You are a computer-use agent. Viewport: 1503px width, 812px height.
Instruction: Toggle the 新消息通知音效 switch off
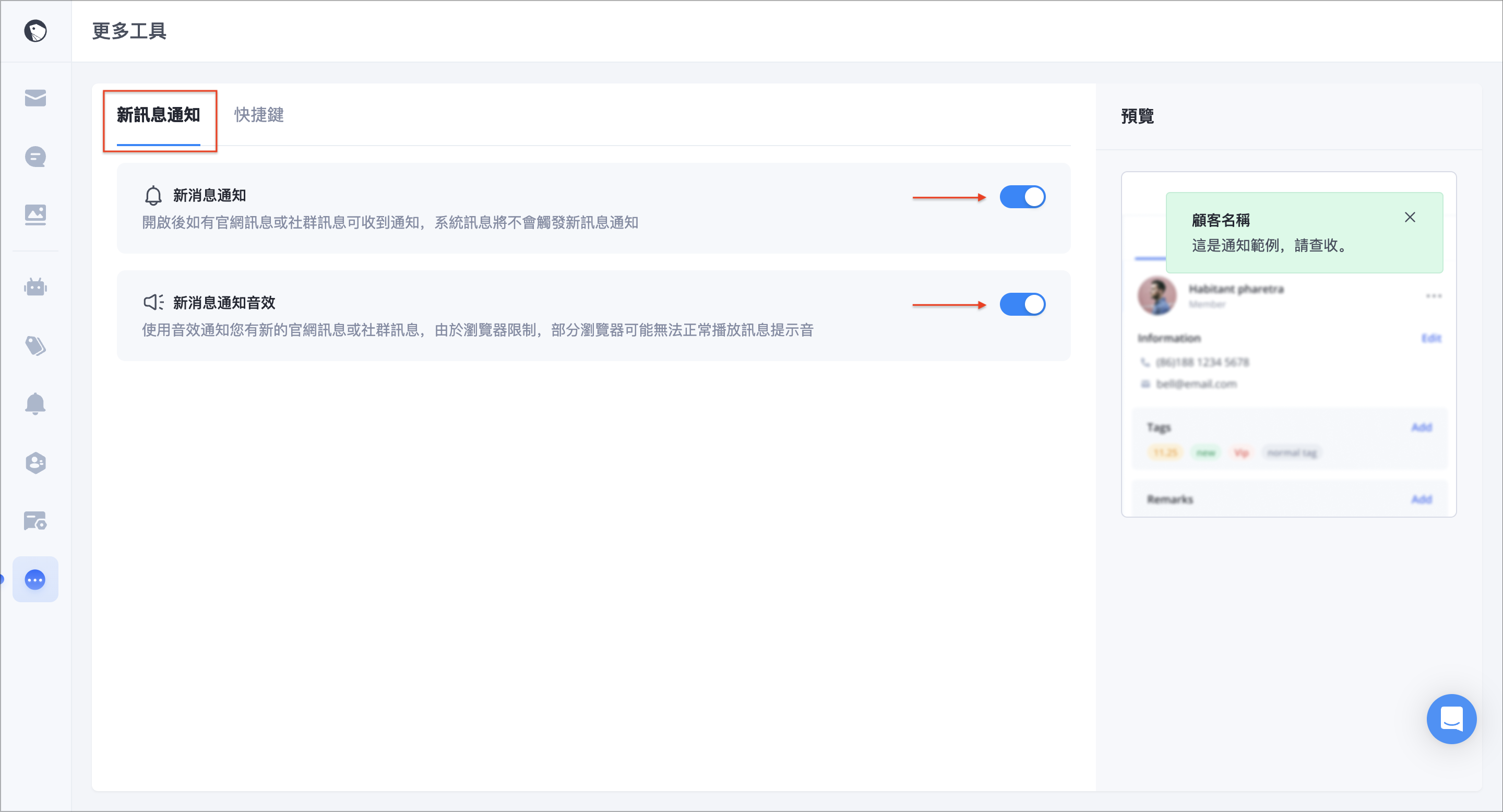tap(1022, 305)
